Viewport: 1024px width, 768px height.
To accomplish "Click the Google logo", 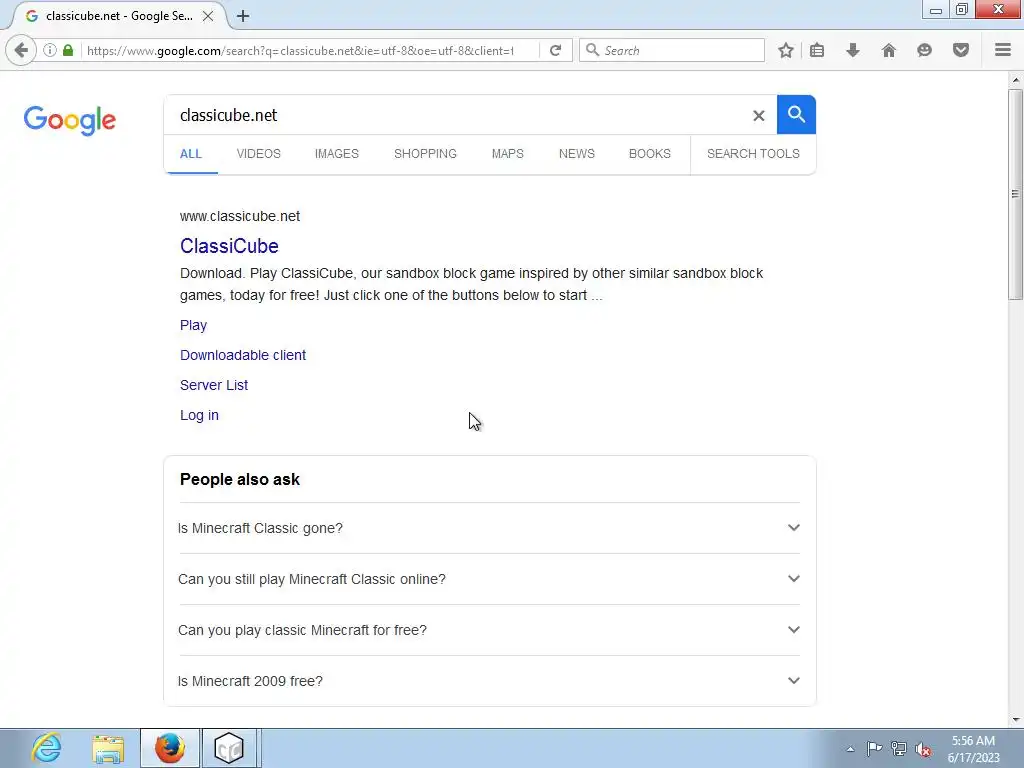I will (70, 120).
